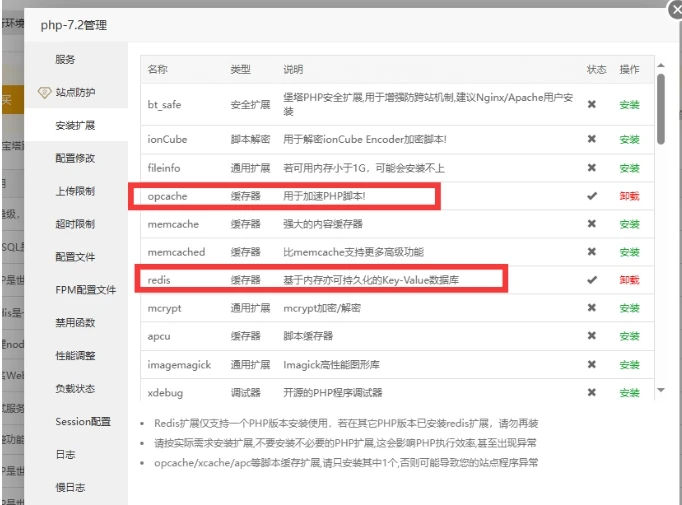Image resolution: width=682 pixels, height=505 pixels.
Task: Install the memcached extension
Action: click(x=629, y=252)
